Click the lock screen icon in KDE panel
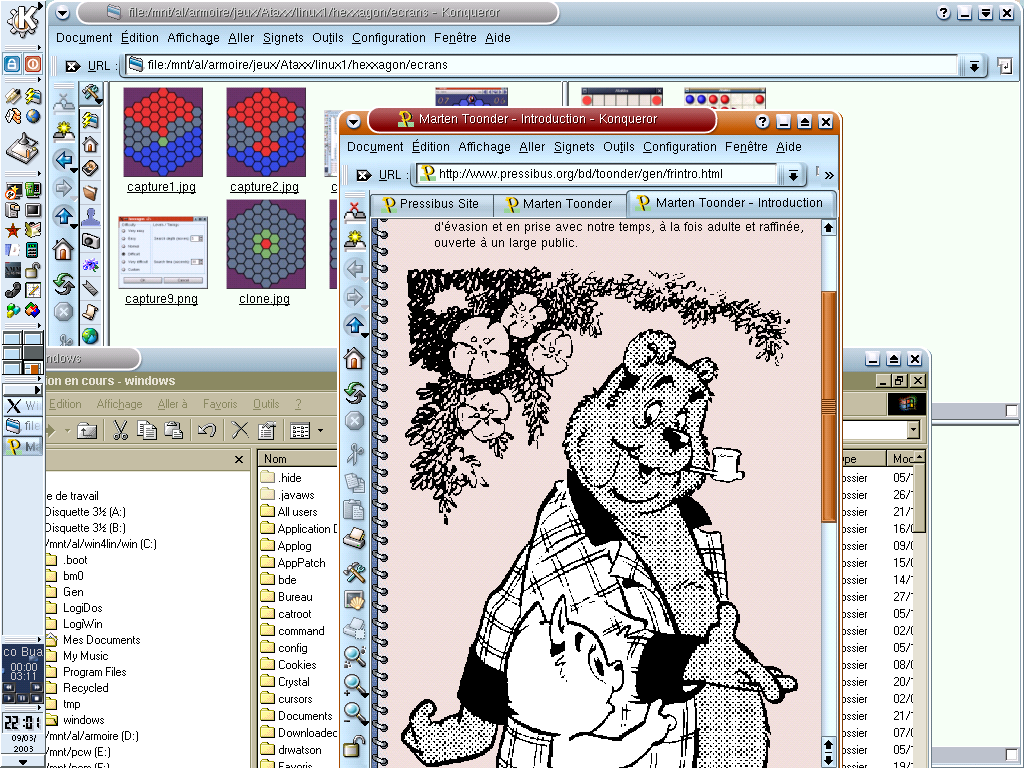1024x768 pixels. pyautogui.click(x=12, y=64)
